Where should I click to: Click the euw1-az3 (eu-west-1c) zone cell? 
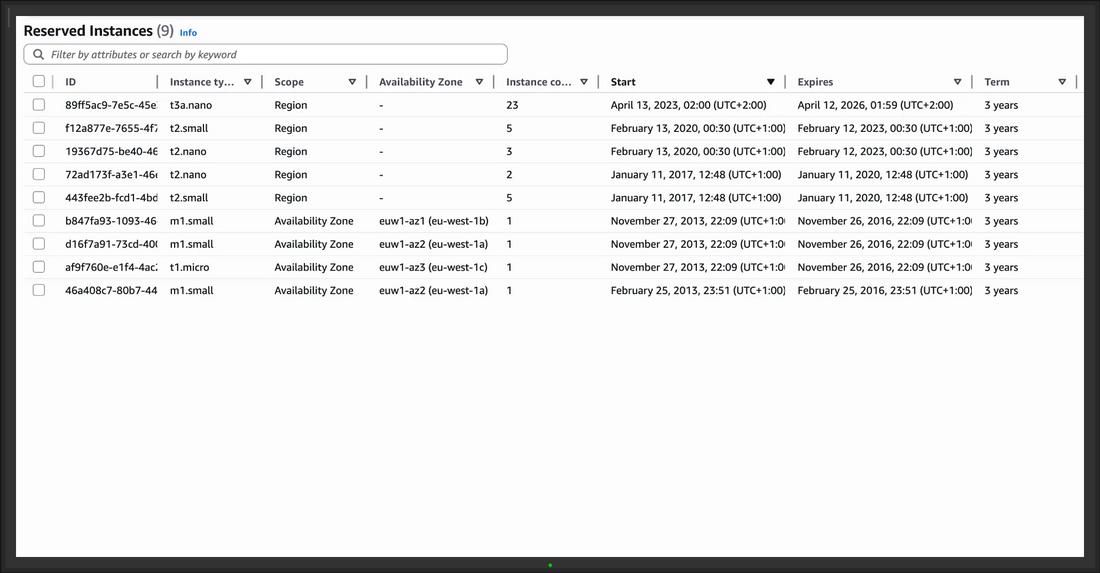click(x=434, y=267)
